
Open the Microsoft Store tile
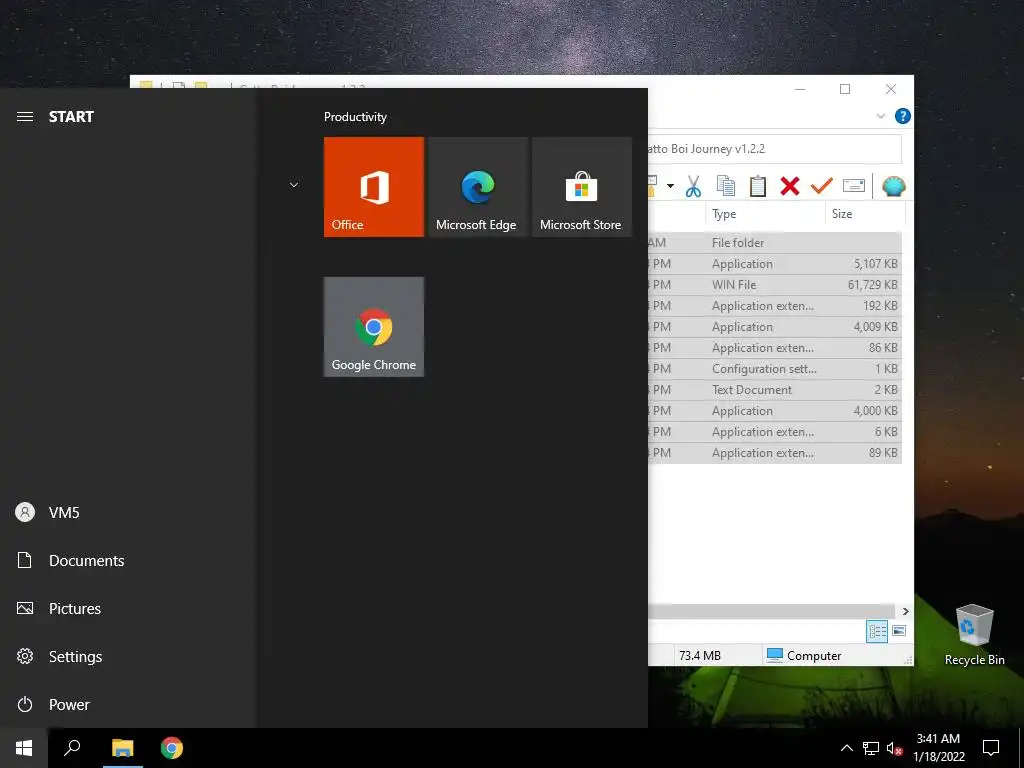tap(581, 187)
